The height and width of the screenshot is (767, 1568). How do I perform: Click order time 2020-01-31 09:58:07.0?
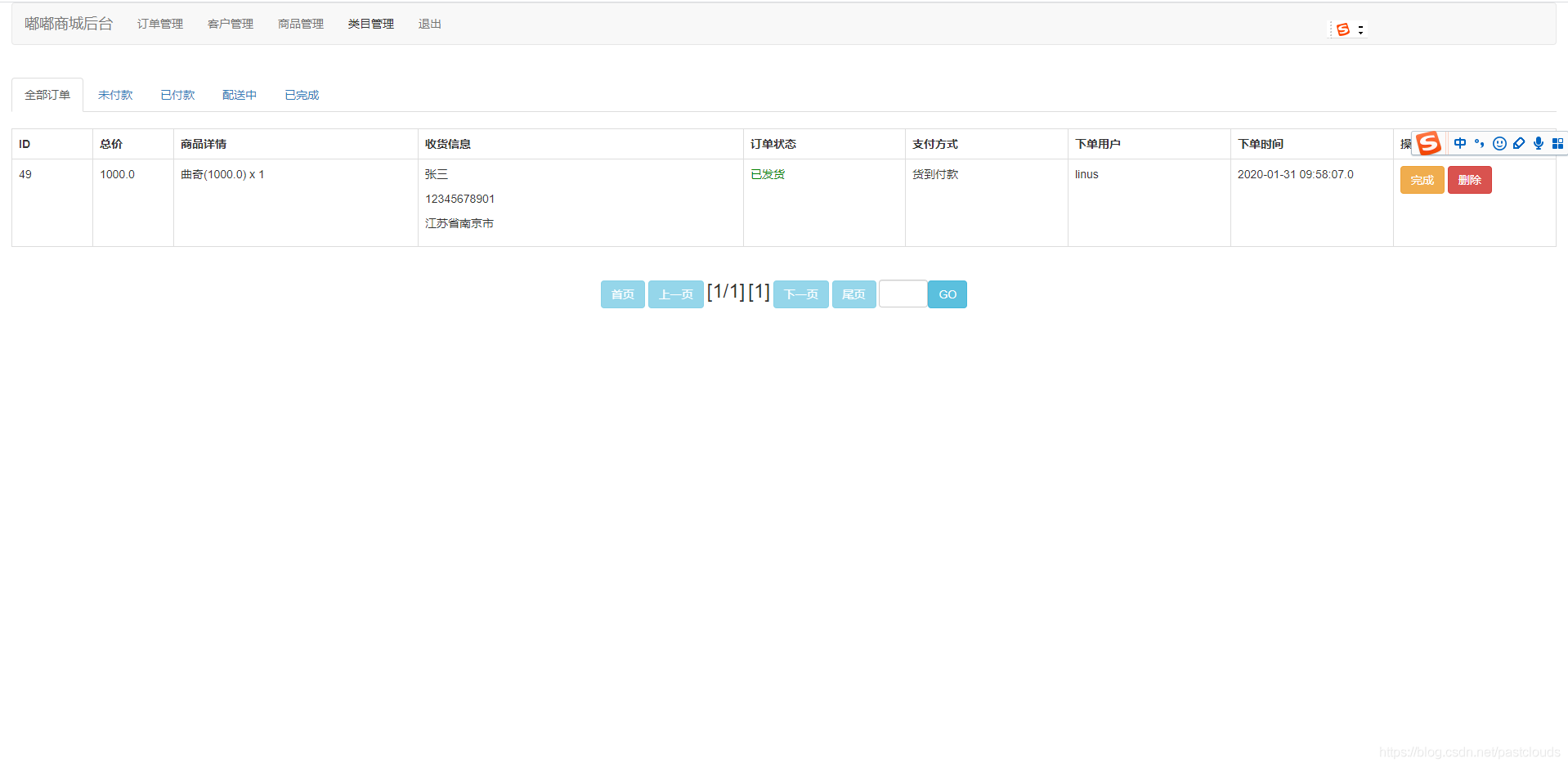pos(1296,174)
